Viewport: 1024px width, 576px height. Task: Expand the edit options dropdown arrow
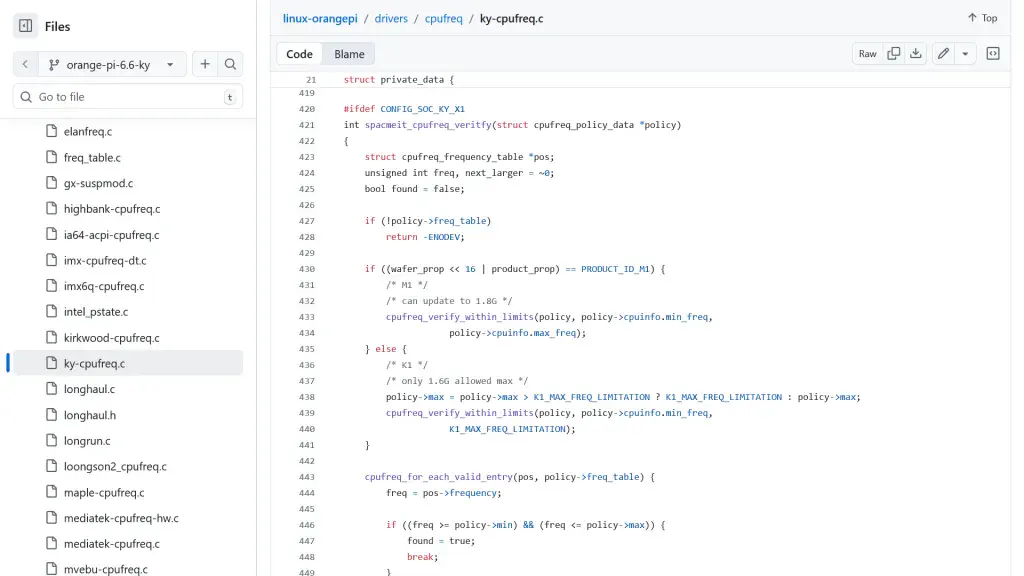(965, 53)
